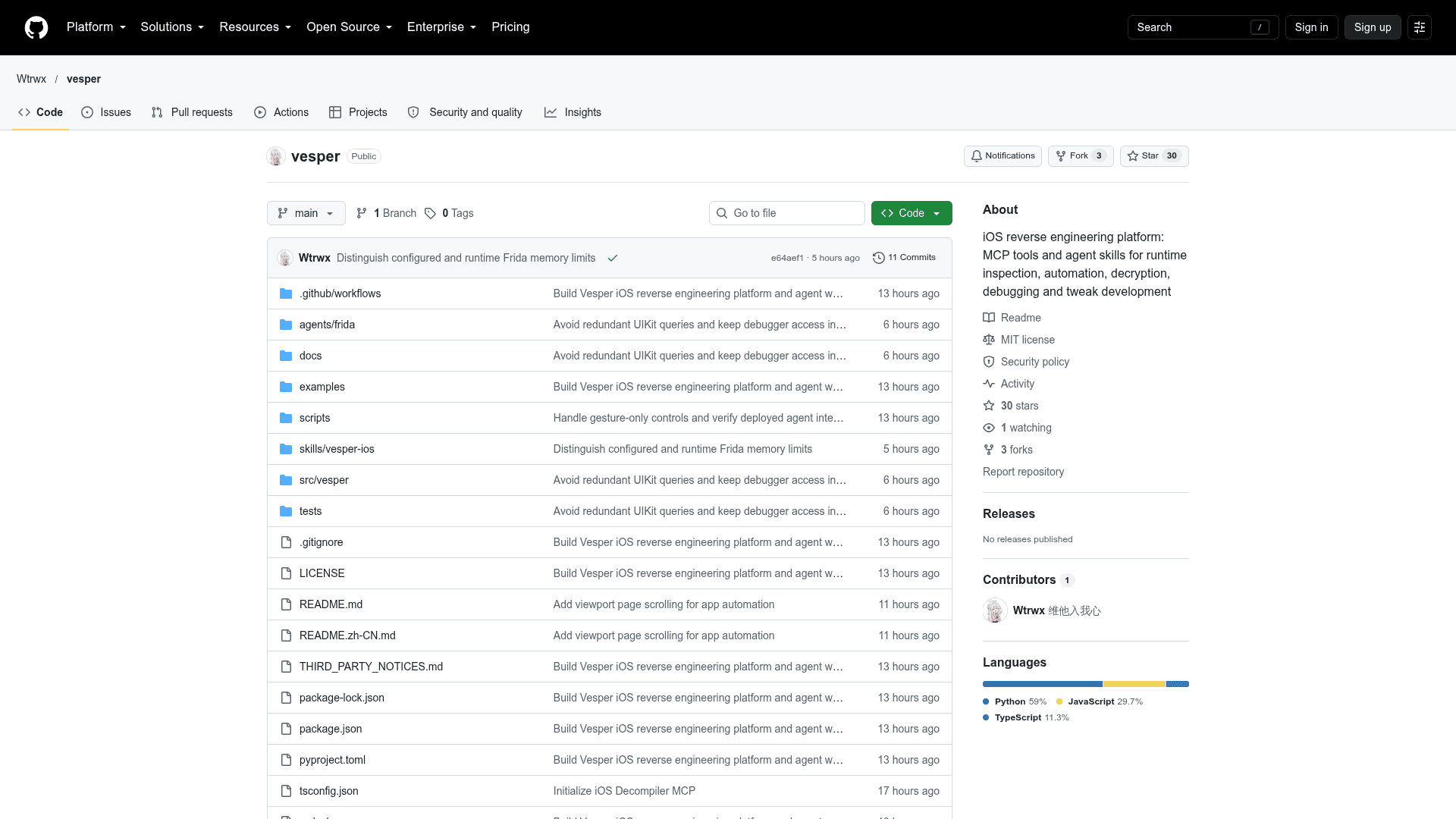Image resolution: width=1456 pixels, height=819 pixels.
Task: Open the Report repository link
Action: pyautogui.click(x=1023, y=472)
